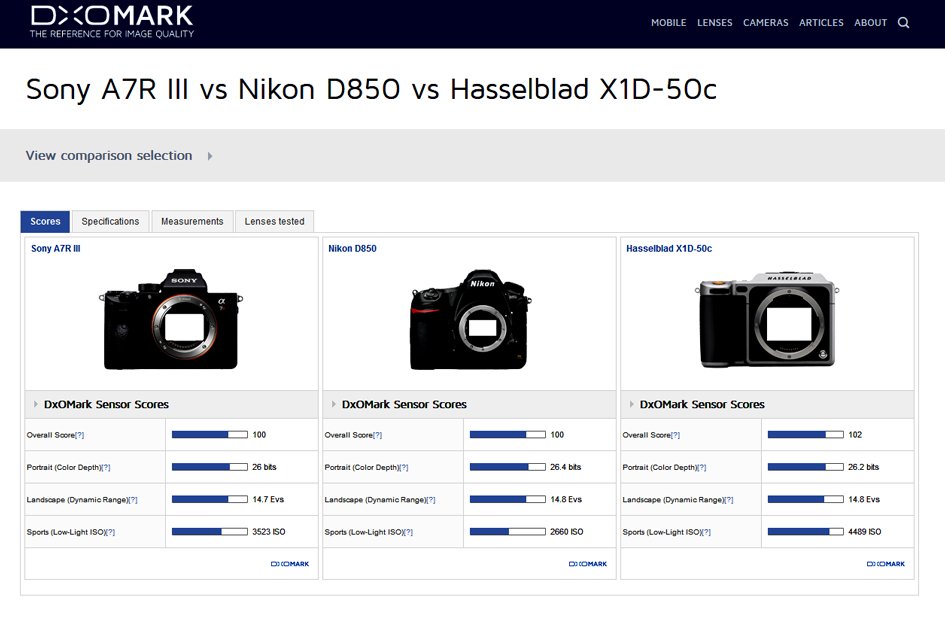Screen dimensions: 945x620
Task: Click the Hasselblad X1D-50c camera image
Action: pos(766,320)
